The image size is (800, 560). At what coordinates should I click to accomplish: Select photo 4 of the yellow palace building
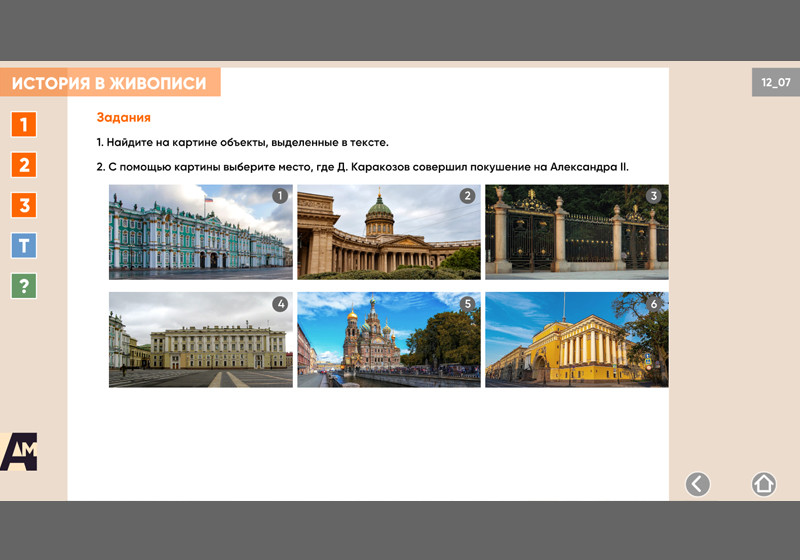200,340
